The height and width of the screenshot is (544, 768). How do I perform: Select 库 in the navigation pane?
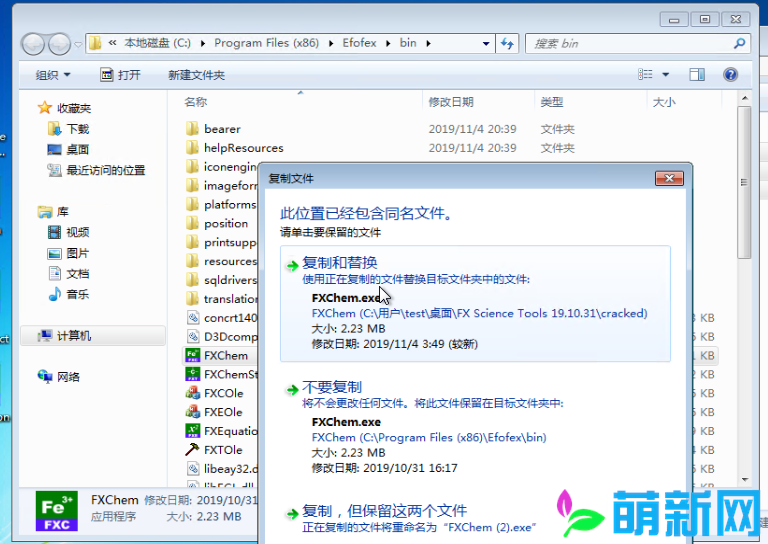pos(53,212)
